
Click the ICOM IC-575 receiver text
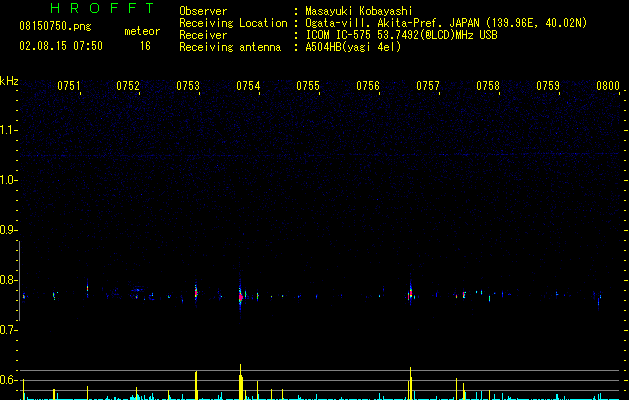tap(401, 35)
